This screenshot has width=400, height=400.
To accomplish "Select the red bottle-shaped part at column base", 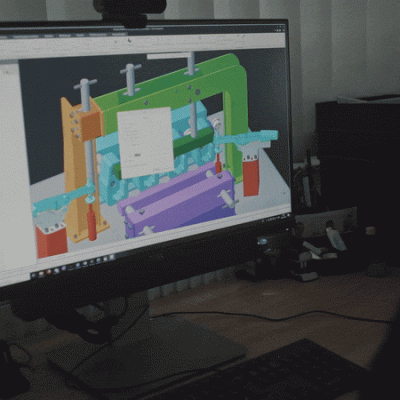I will point(92,222).
